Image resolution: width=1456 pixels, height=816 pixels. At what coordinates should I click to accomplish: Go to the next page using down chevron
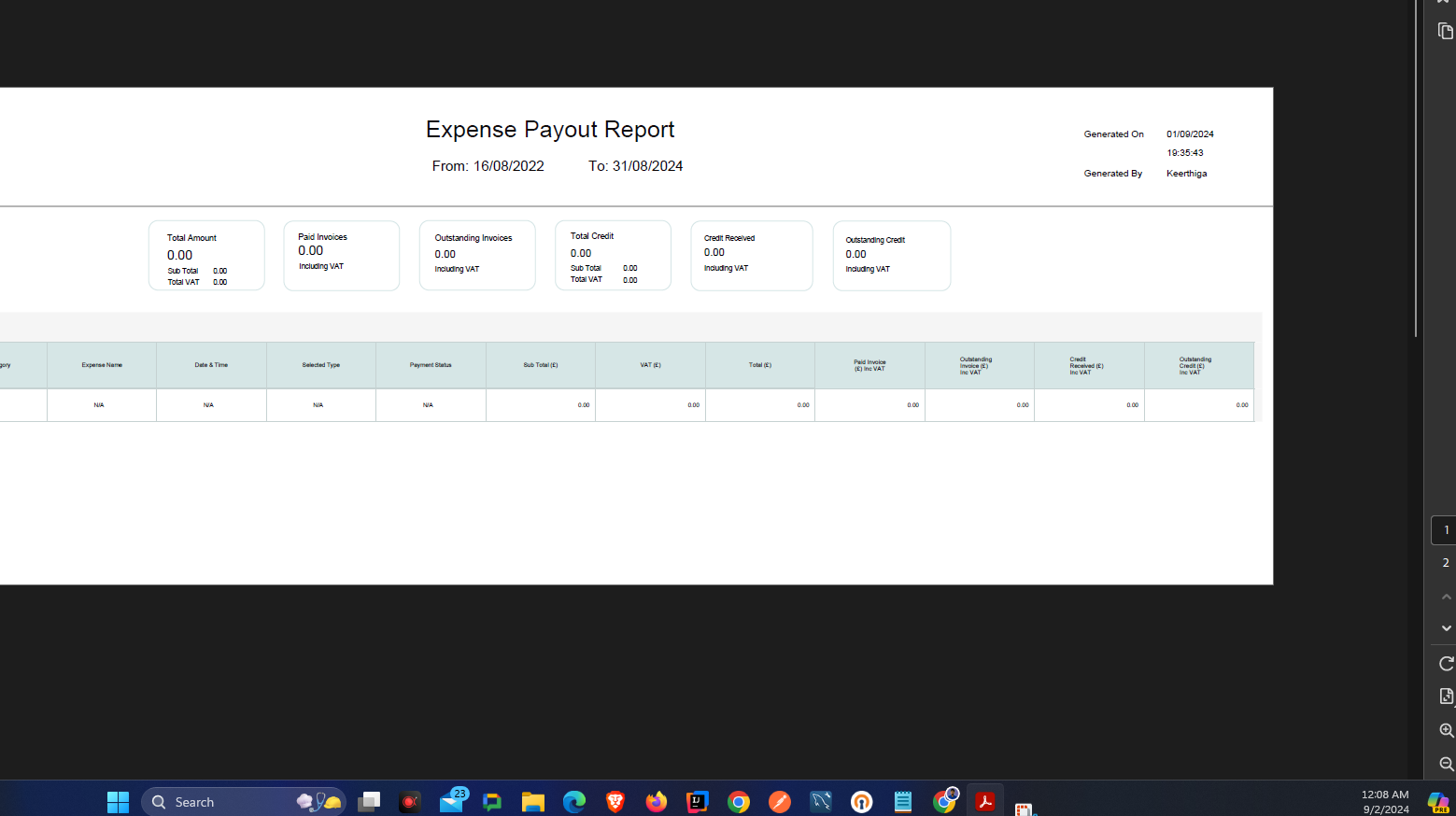pos(1446,628)
